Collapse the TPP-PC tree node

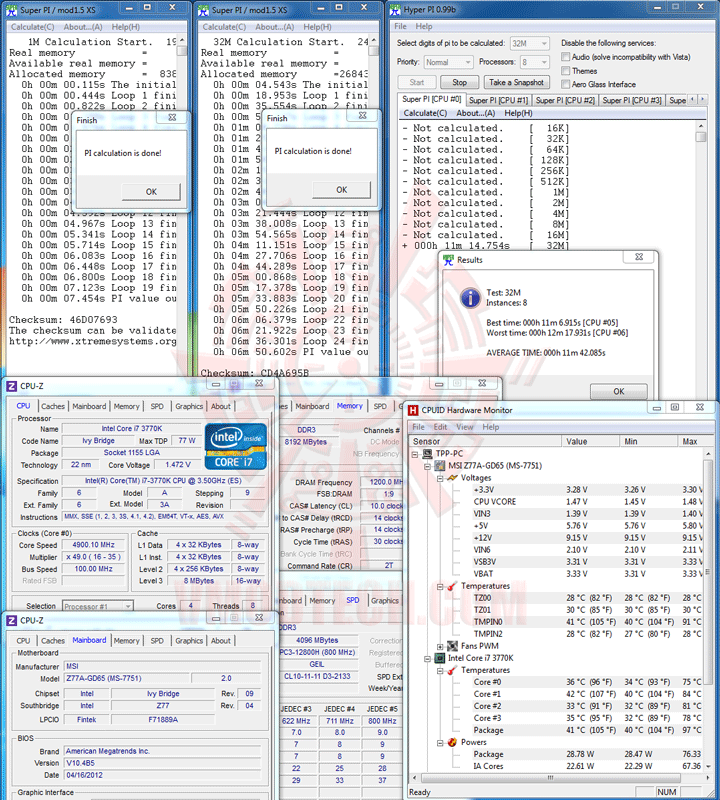415,454
